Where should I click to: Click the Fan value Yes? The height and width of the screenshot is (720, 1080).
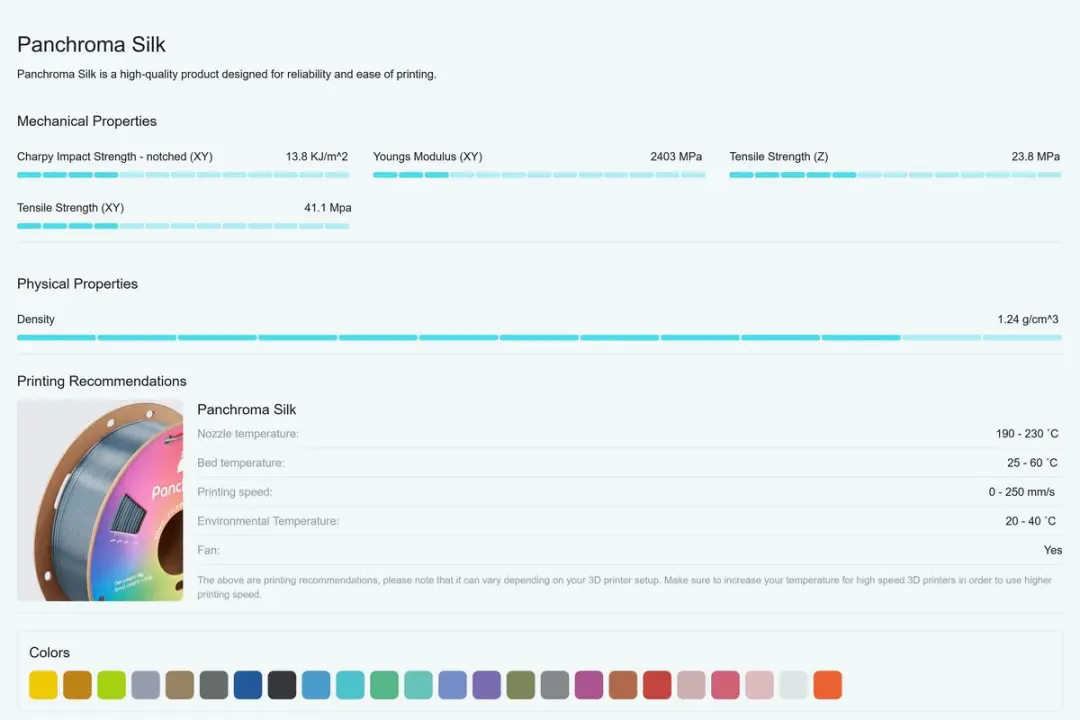(1052, 551)
